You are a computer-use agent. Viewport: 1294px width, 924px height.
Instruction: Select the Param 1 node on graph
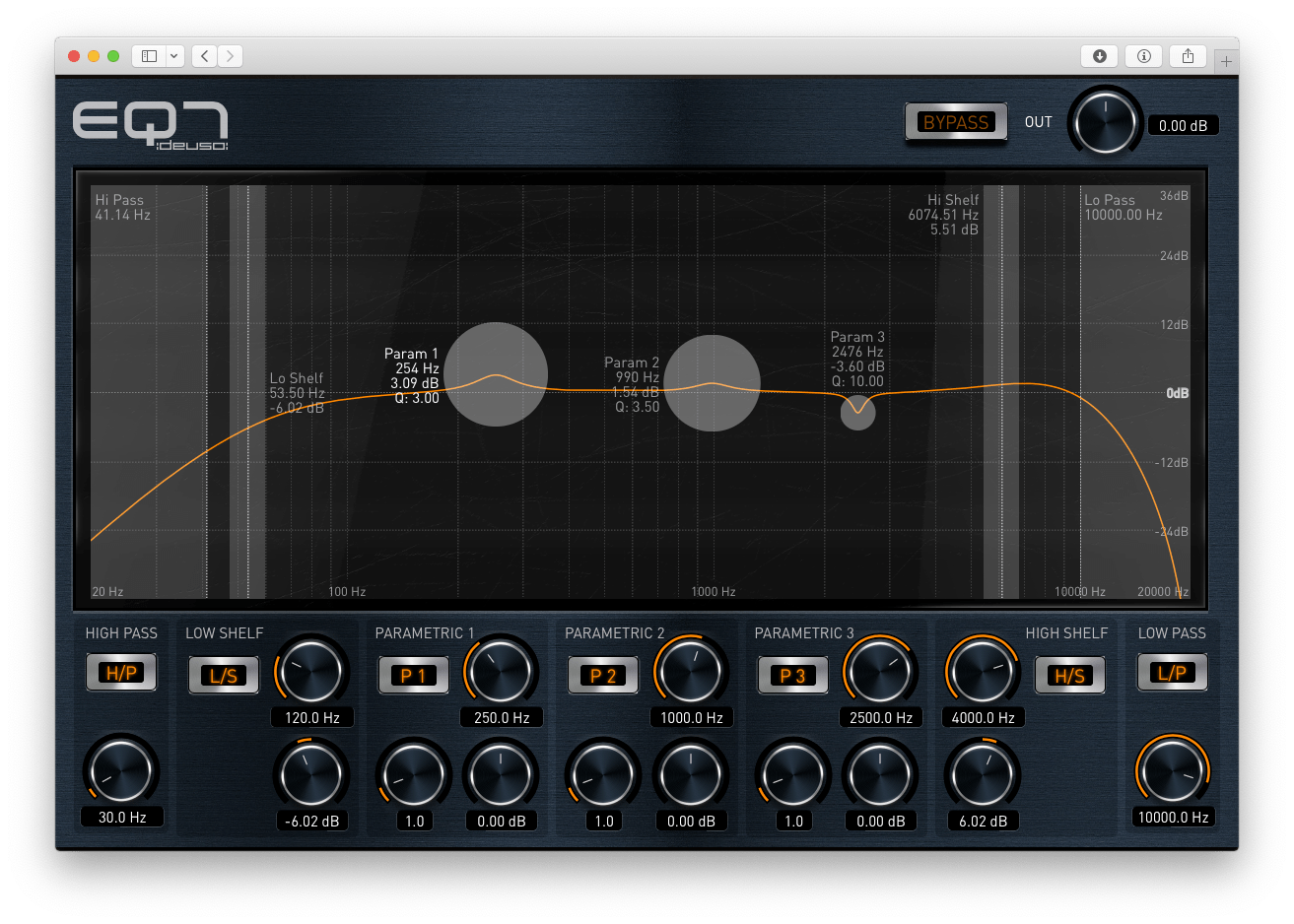tap(496, 374)
